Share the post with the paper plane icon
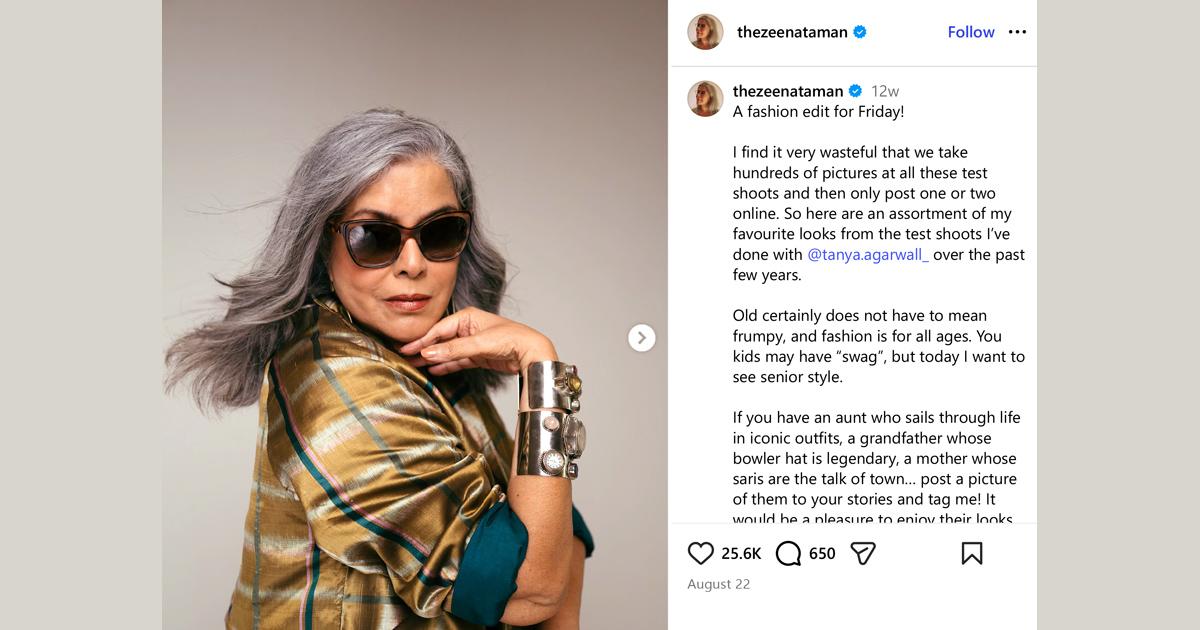Image resolution: width=1200 pixels, height=630 pixels. (x=863, y=553)
